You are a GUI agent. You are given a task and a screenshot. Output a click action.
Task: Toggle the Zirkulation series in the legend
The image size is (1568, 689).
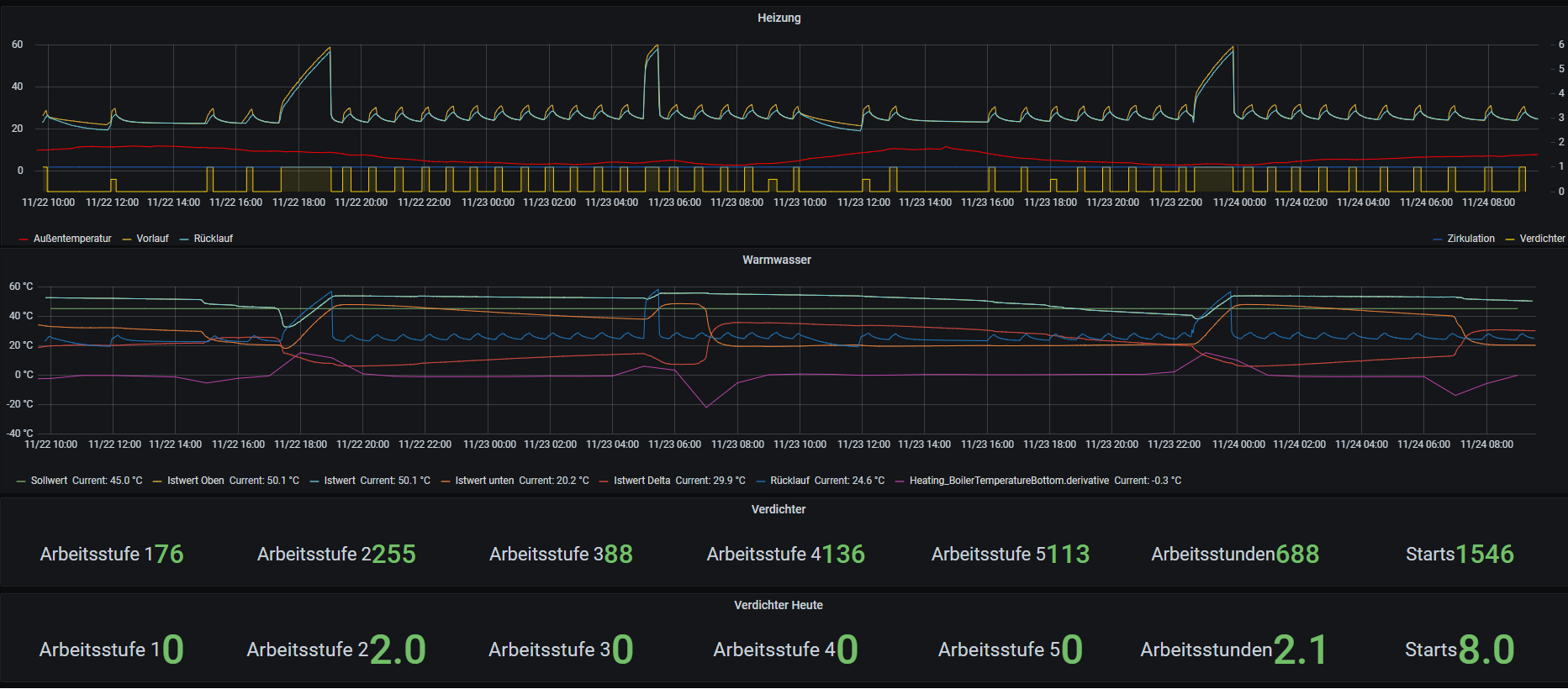[x=1470, y=239]
